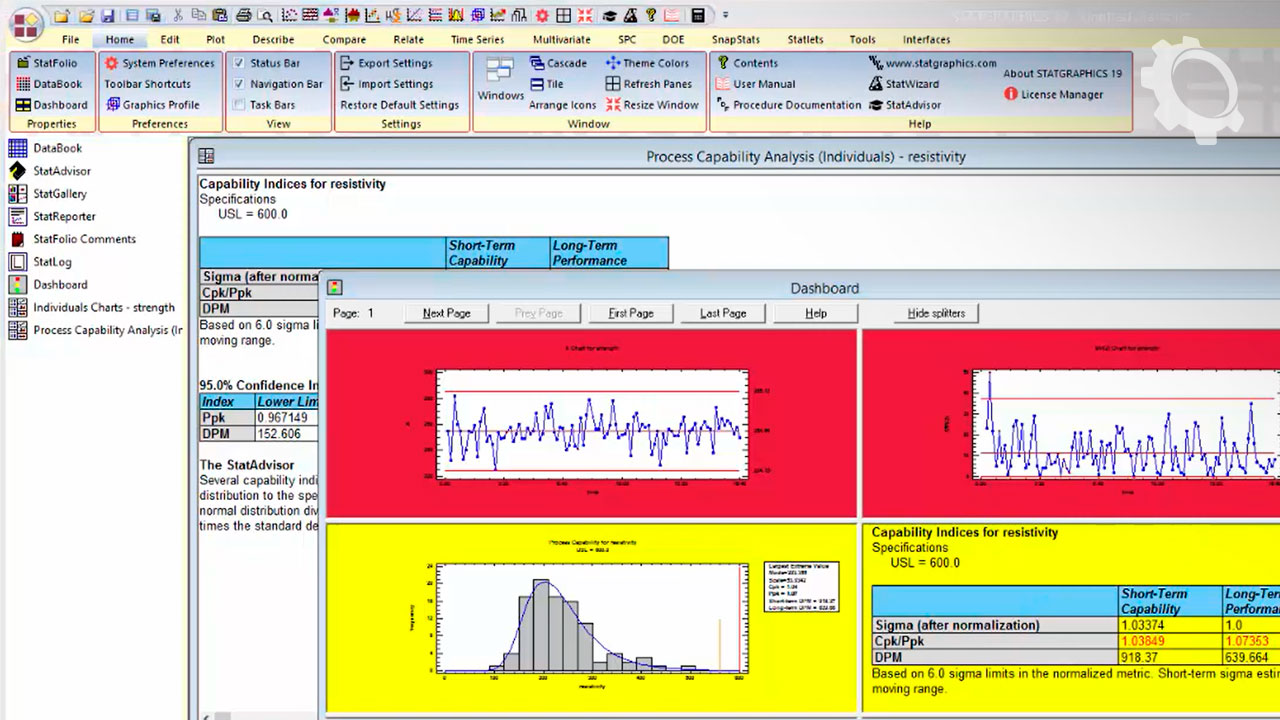Open the SPC tab

[627, 40]
